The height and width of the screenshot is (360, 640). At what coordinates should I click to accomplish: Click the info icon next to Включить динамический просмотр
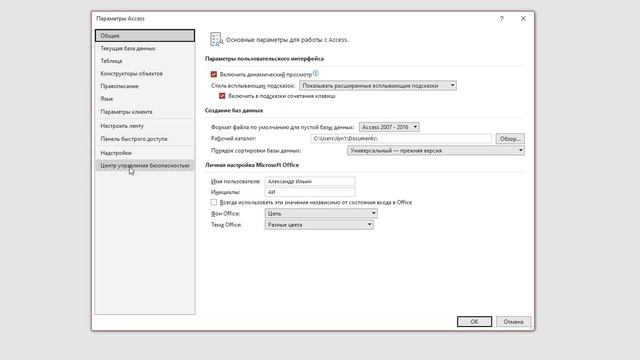tap(316, 73)
